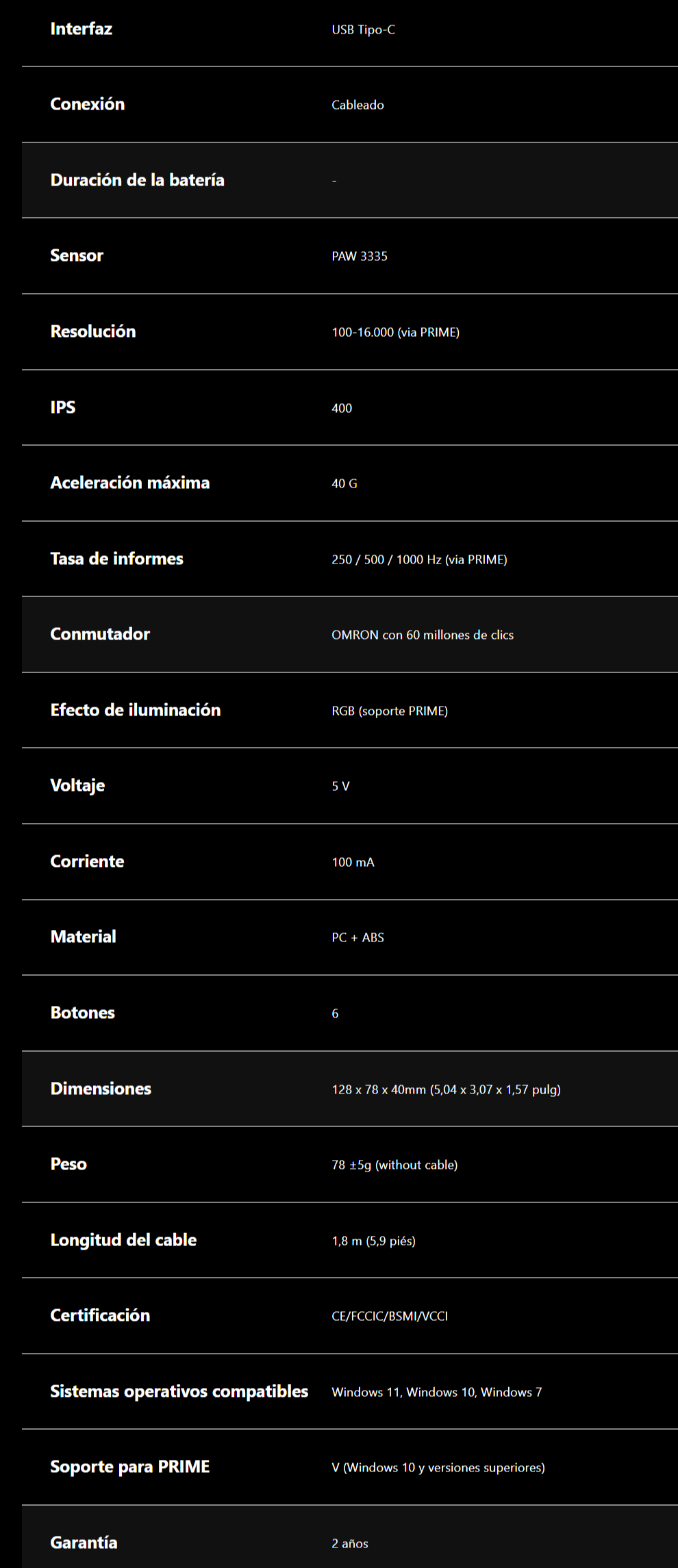Screen dimensions: 678x1568
Task: Click the 100-16.000 (via PRIME) value
Action: click(395, 332)
